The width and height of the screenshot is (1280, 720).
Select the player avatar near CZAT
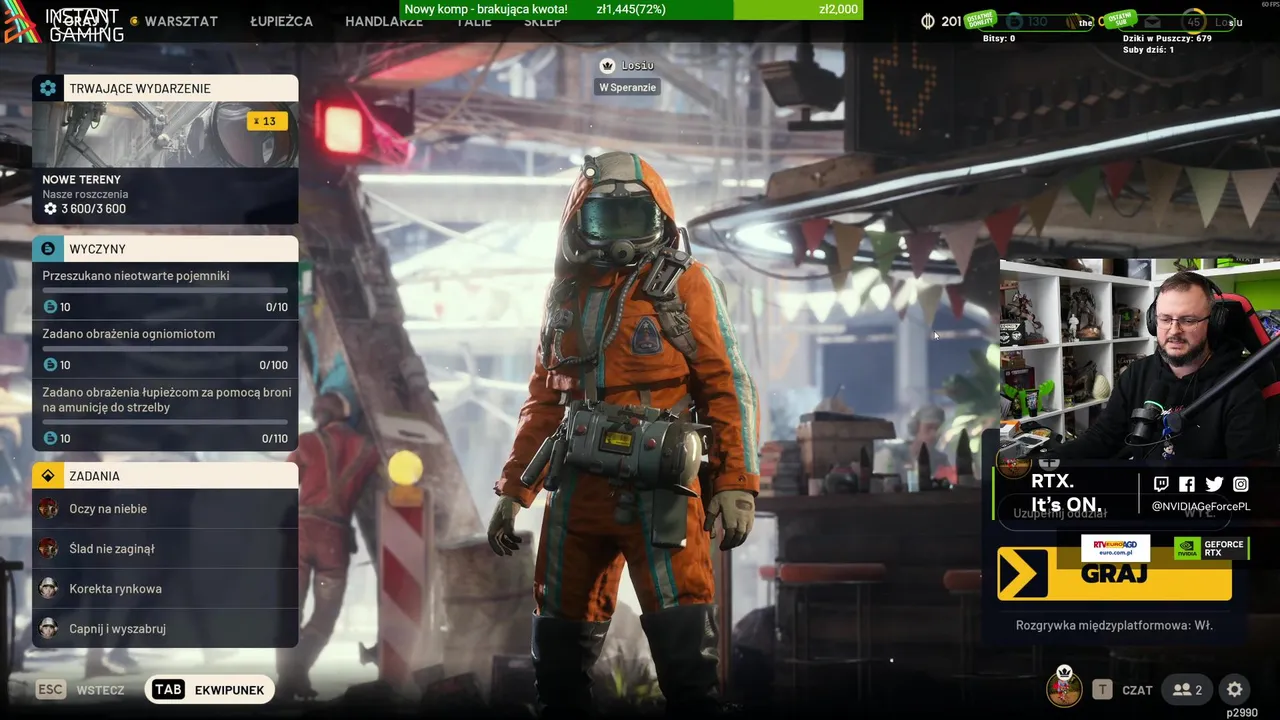click(x=1064, y=688)
